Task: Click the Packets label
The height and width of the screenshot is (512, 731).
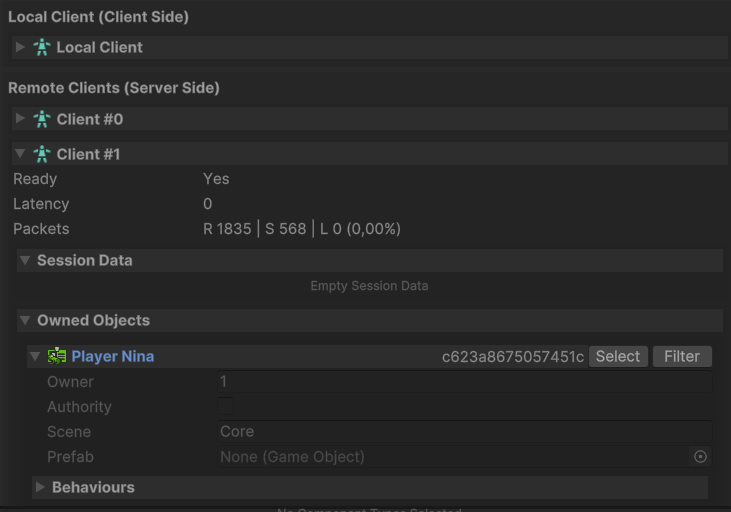Action: (x=41, y=228)
